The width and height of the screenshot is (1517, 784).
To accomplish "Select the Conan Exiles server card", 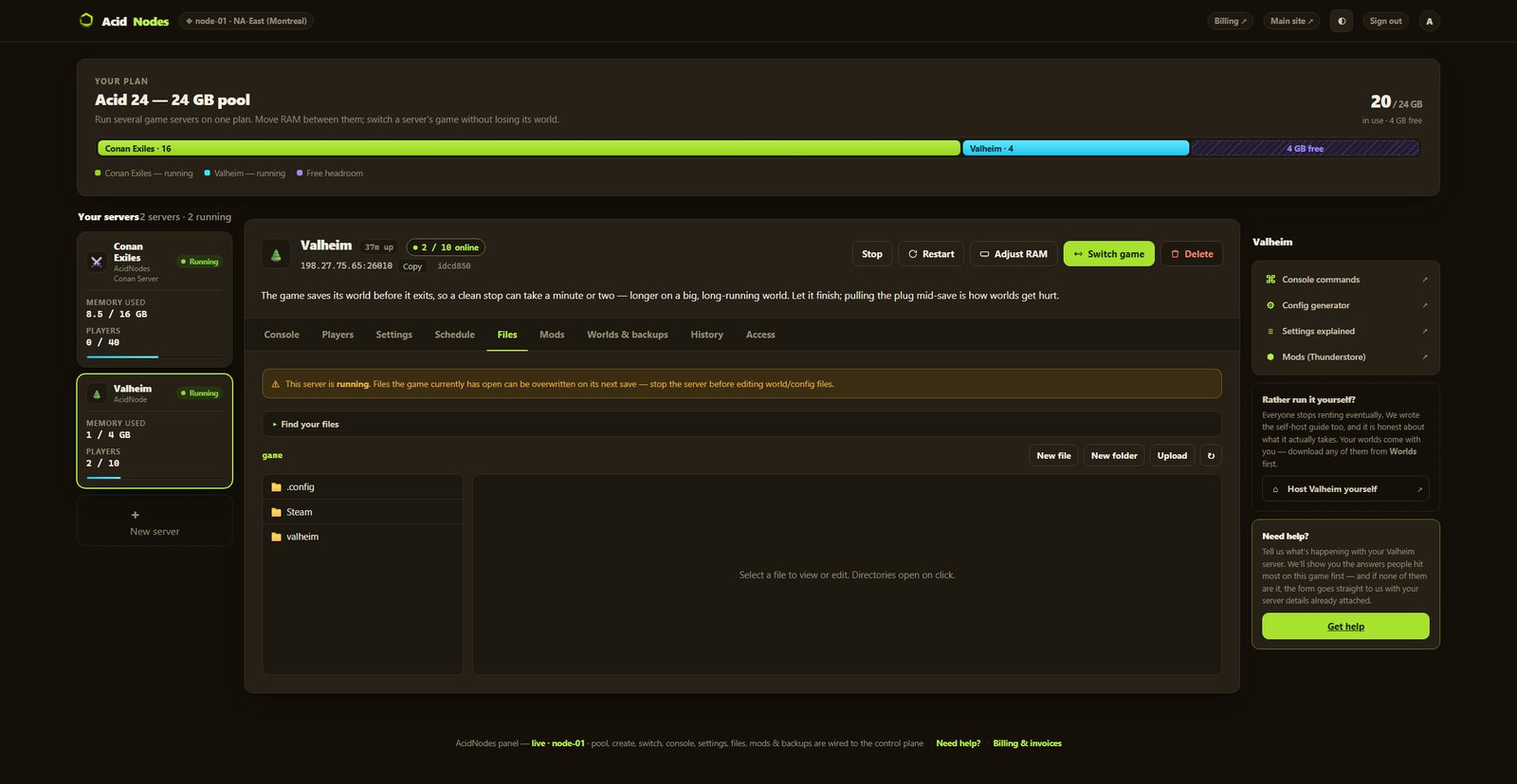I will (155, 300).
